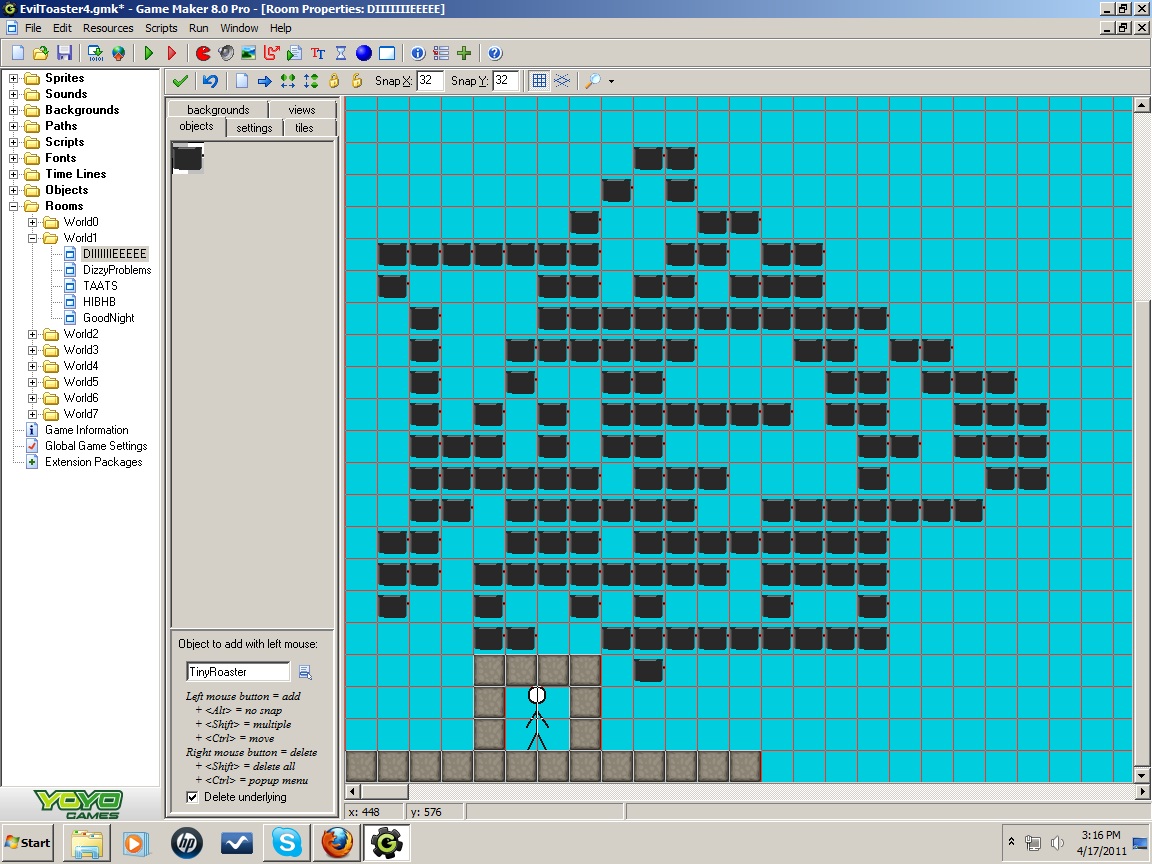Open Firefox from the taskbar
Image resolution: width=1152 pixels, height=864 pixels.
[x=336, y=843]
